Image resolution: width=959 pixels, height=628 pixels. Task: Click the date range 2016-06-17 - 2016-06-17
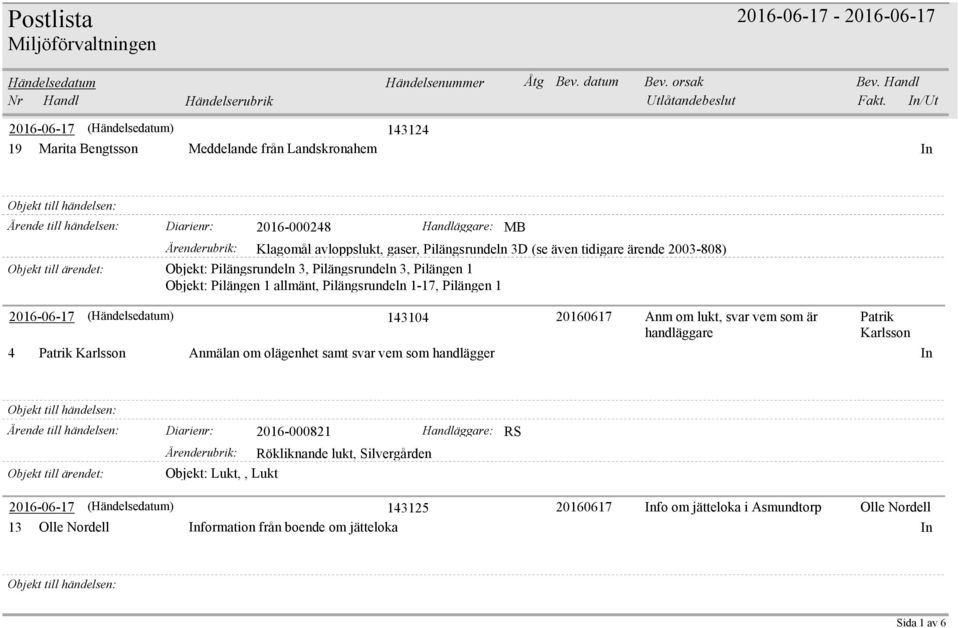(835, 16)
